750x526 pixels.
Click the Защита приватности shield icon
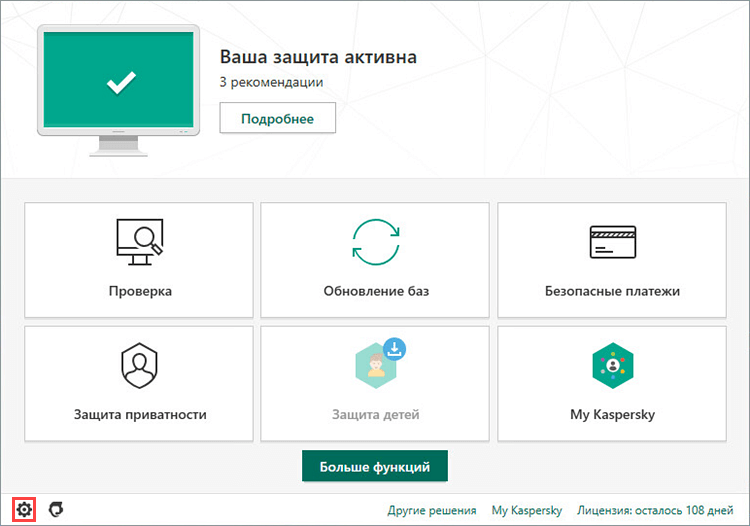pos(139,365)
